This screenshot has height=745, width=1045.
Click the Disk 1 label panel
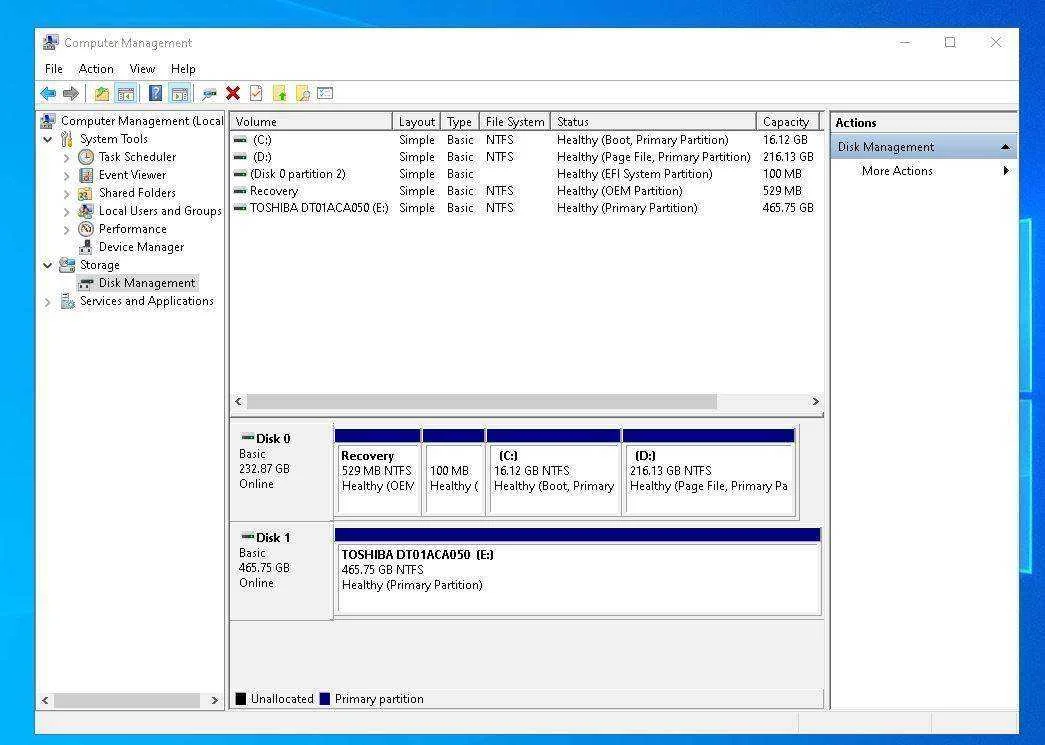click(x=281, y=571)
